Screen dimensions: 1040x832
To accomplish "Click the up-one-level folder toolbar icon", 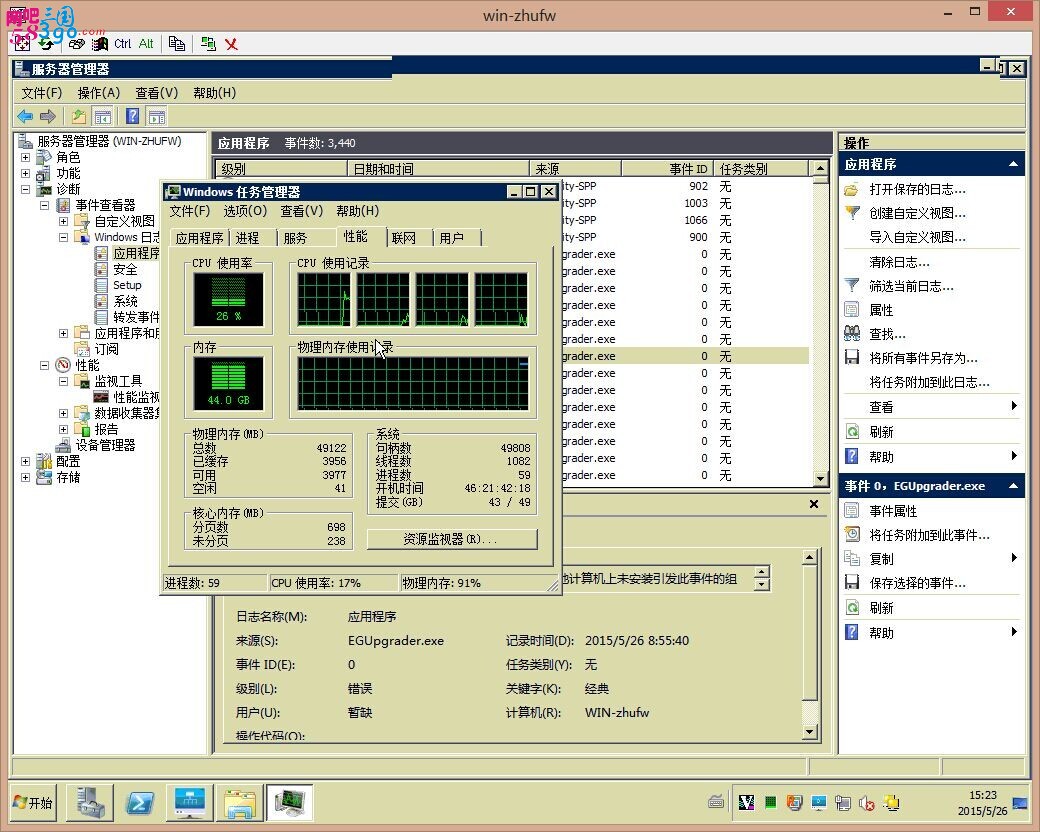I will click(79, 117).
